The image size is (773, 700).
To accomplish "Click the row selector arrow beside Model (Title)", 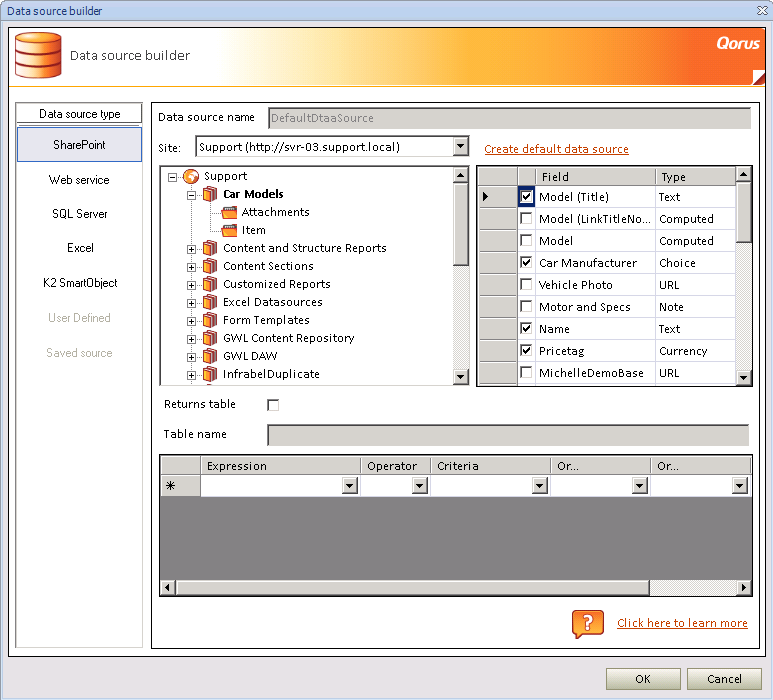I will click(486, 197).
